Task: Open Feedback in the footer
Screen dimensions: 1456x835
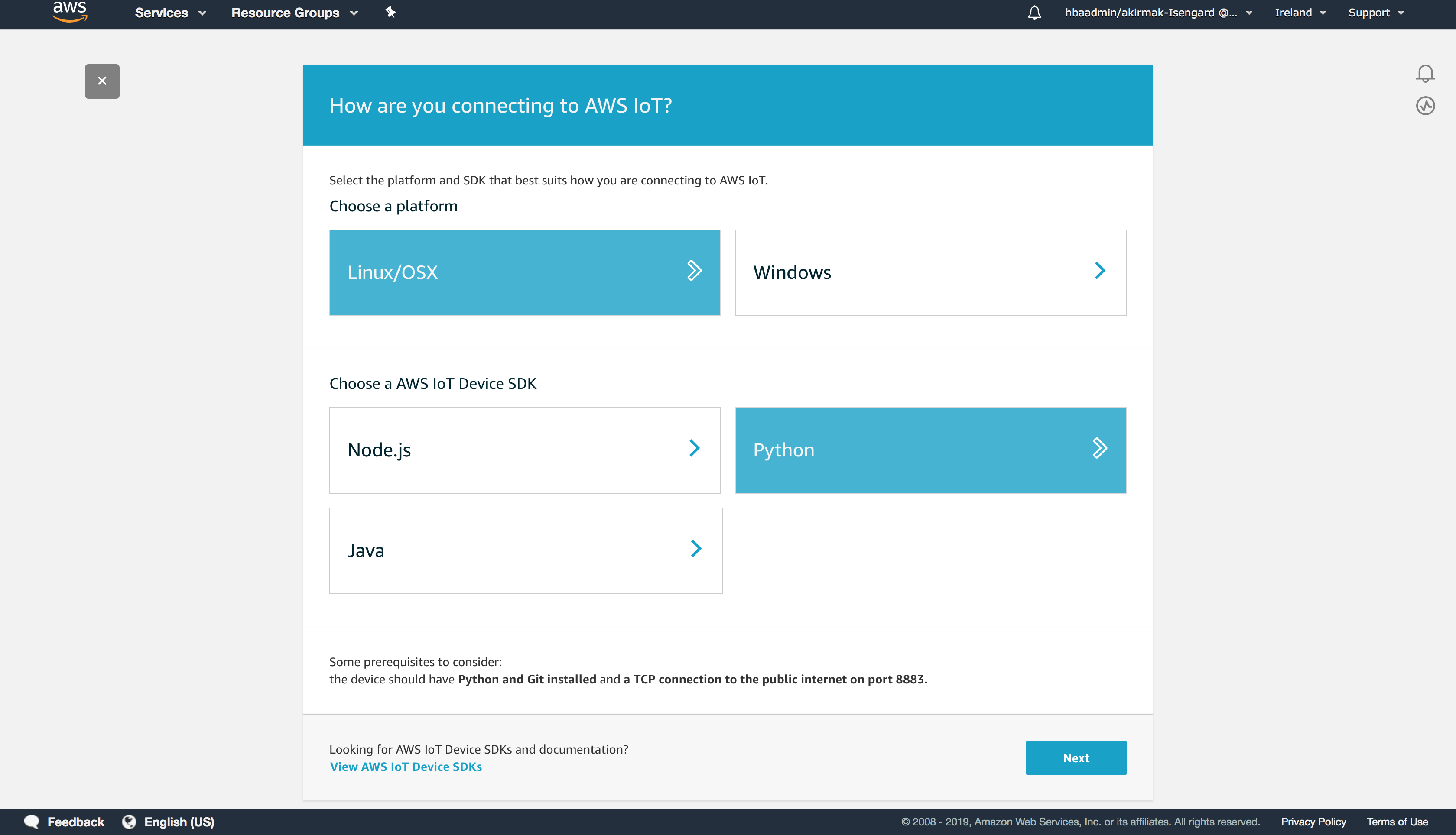Action: point(76,822)
